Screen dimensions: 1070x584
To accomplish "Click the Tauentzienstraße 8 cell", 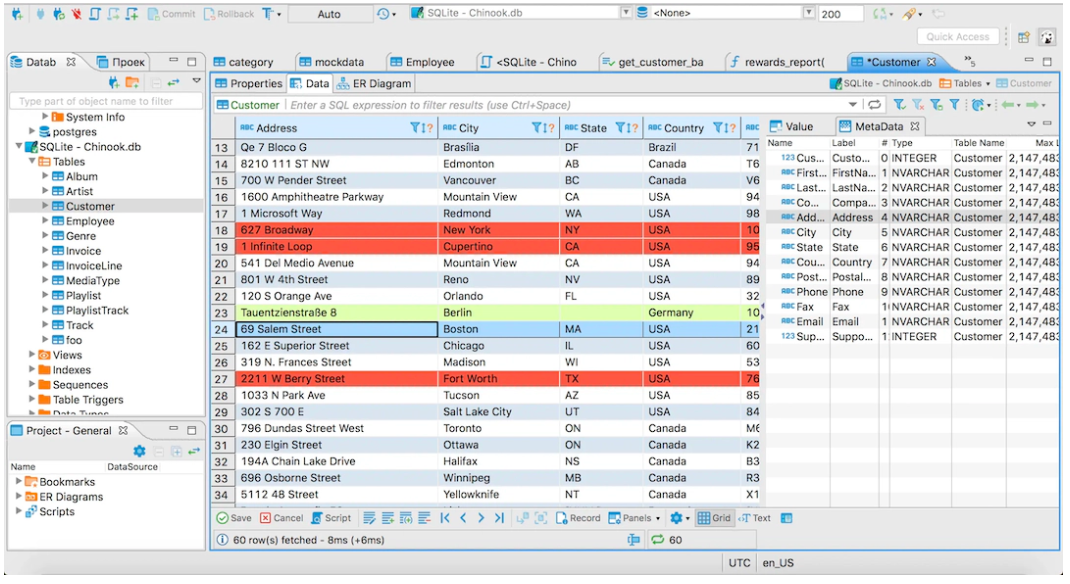I will point(336,312).
